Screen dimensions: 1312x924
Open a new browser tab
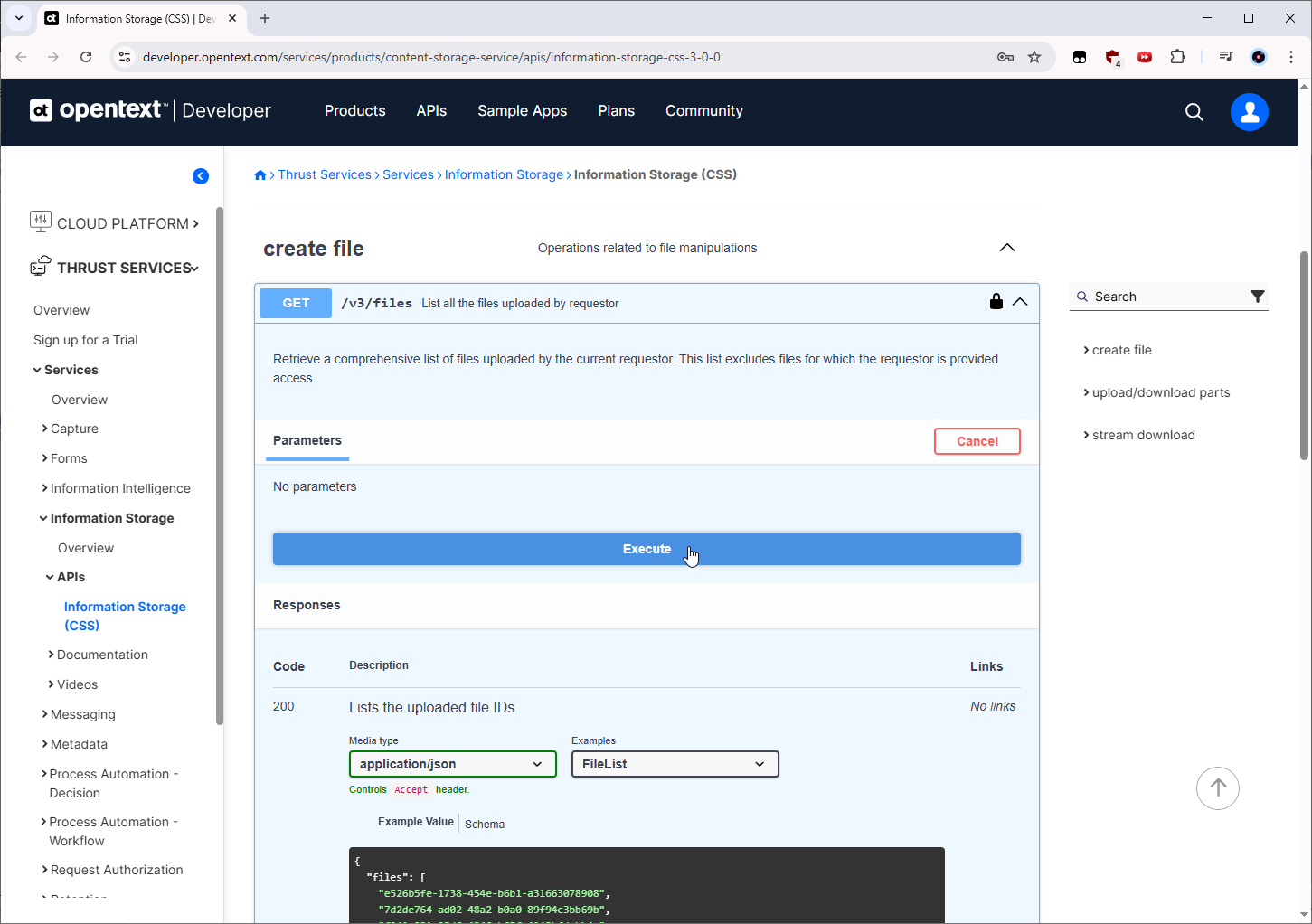pyautogui.click(x=265, y=18)
